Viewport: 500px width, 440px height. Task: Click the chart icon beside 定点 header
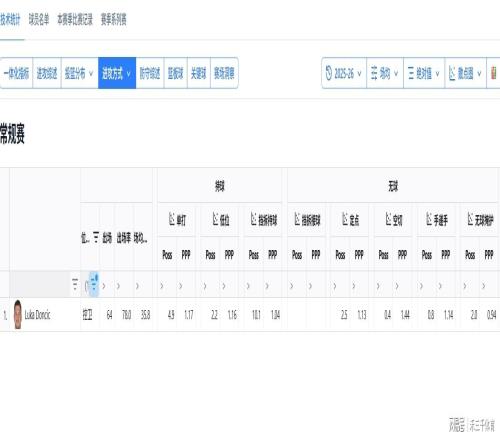(345, 219)
